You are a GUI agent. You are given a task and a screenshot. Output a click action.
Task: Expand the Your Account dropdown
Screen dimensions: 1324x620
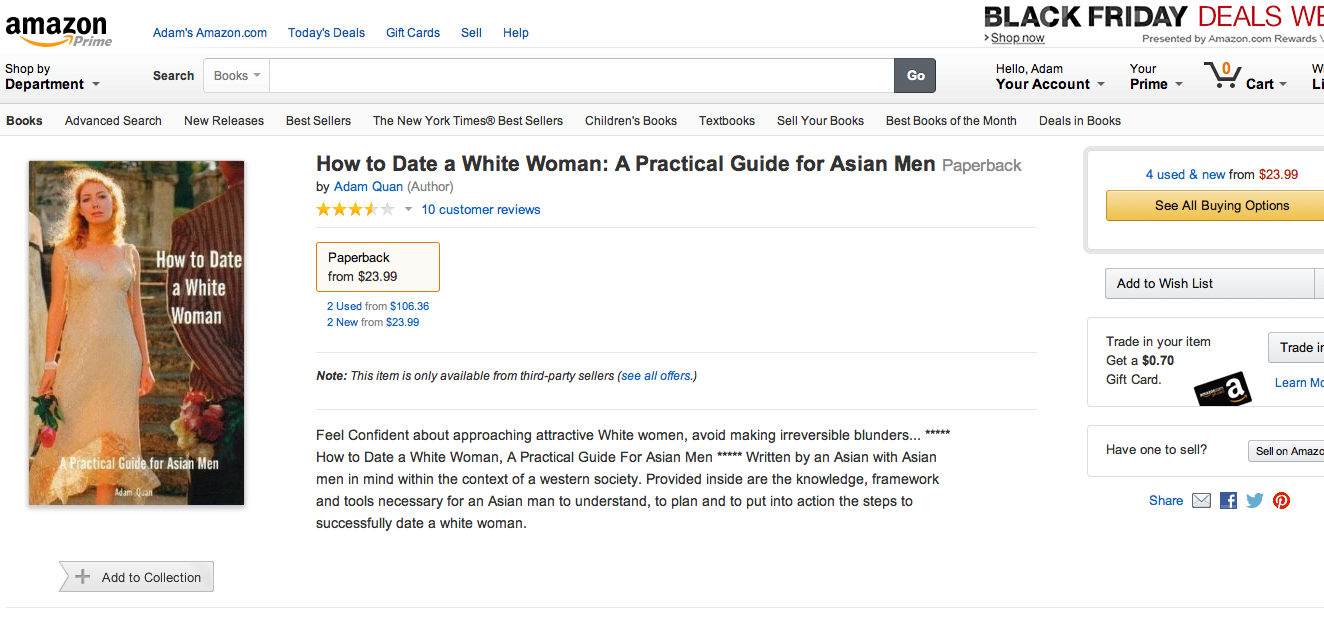click(1050, 77)
